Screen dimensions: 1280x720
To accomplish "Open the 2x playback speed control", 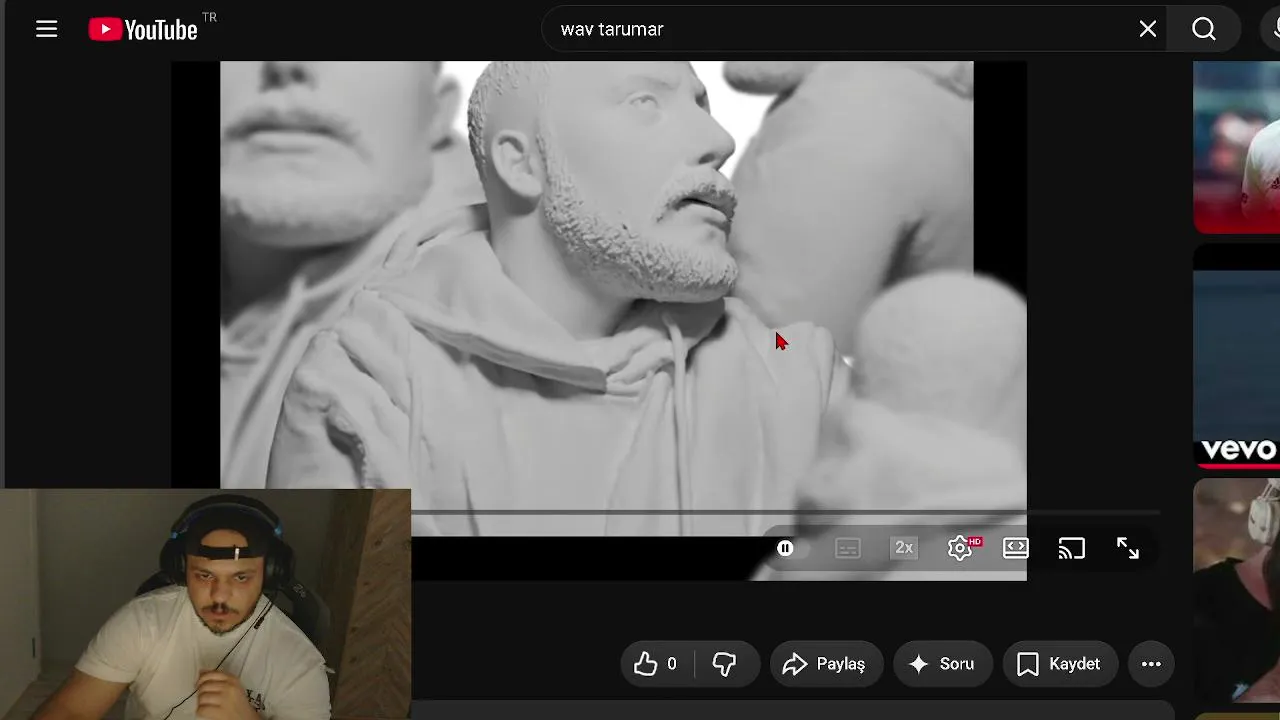I will click(904, 548).
